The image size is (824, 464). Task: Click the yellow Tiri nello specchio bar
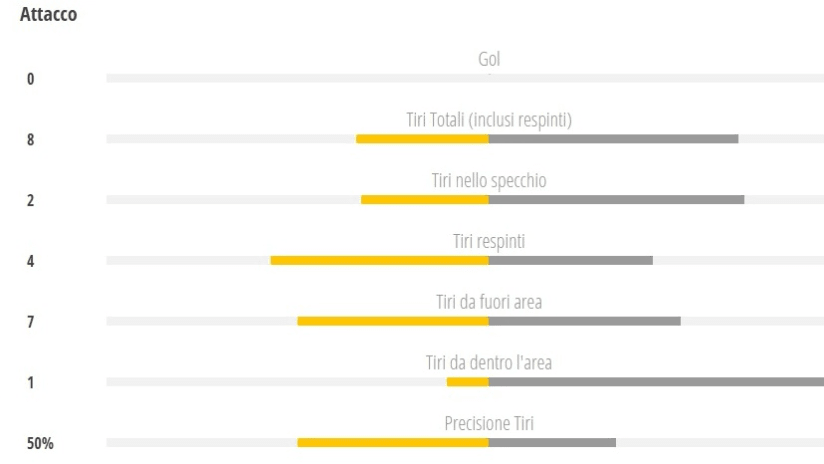point(425,199)
